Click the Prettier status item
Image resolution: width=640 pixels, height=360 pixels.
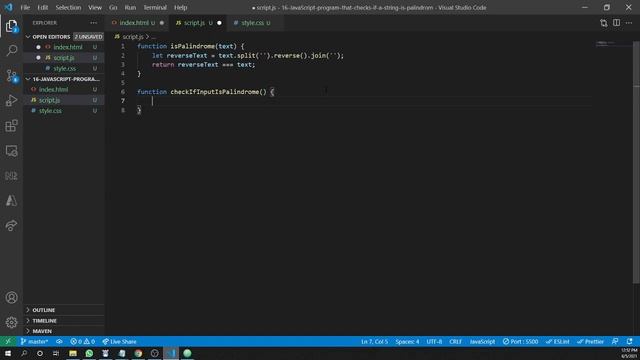pyautogui.click(x=590, y=342)
